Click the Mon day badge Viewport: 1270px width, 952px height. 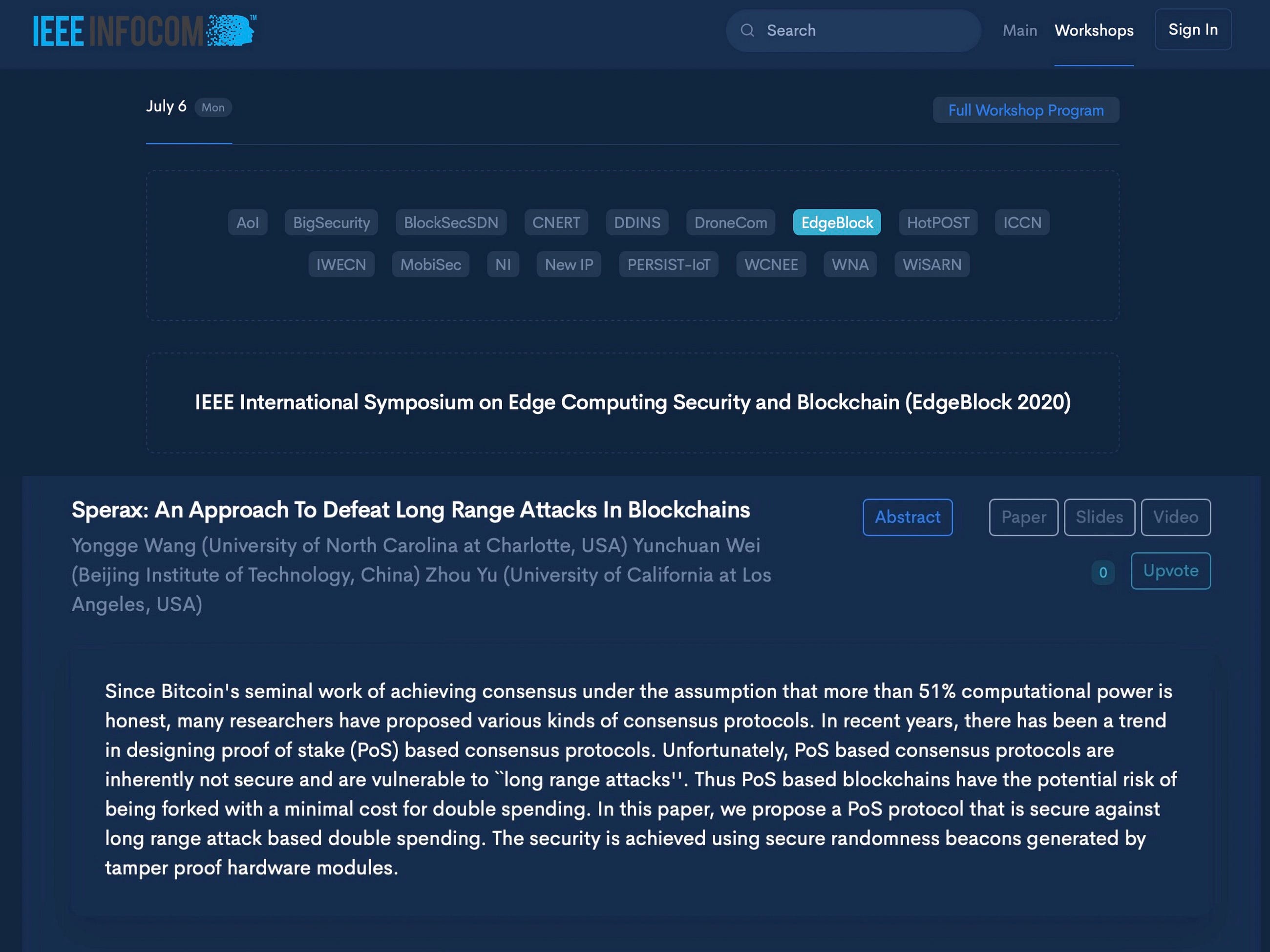(213, 107)
